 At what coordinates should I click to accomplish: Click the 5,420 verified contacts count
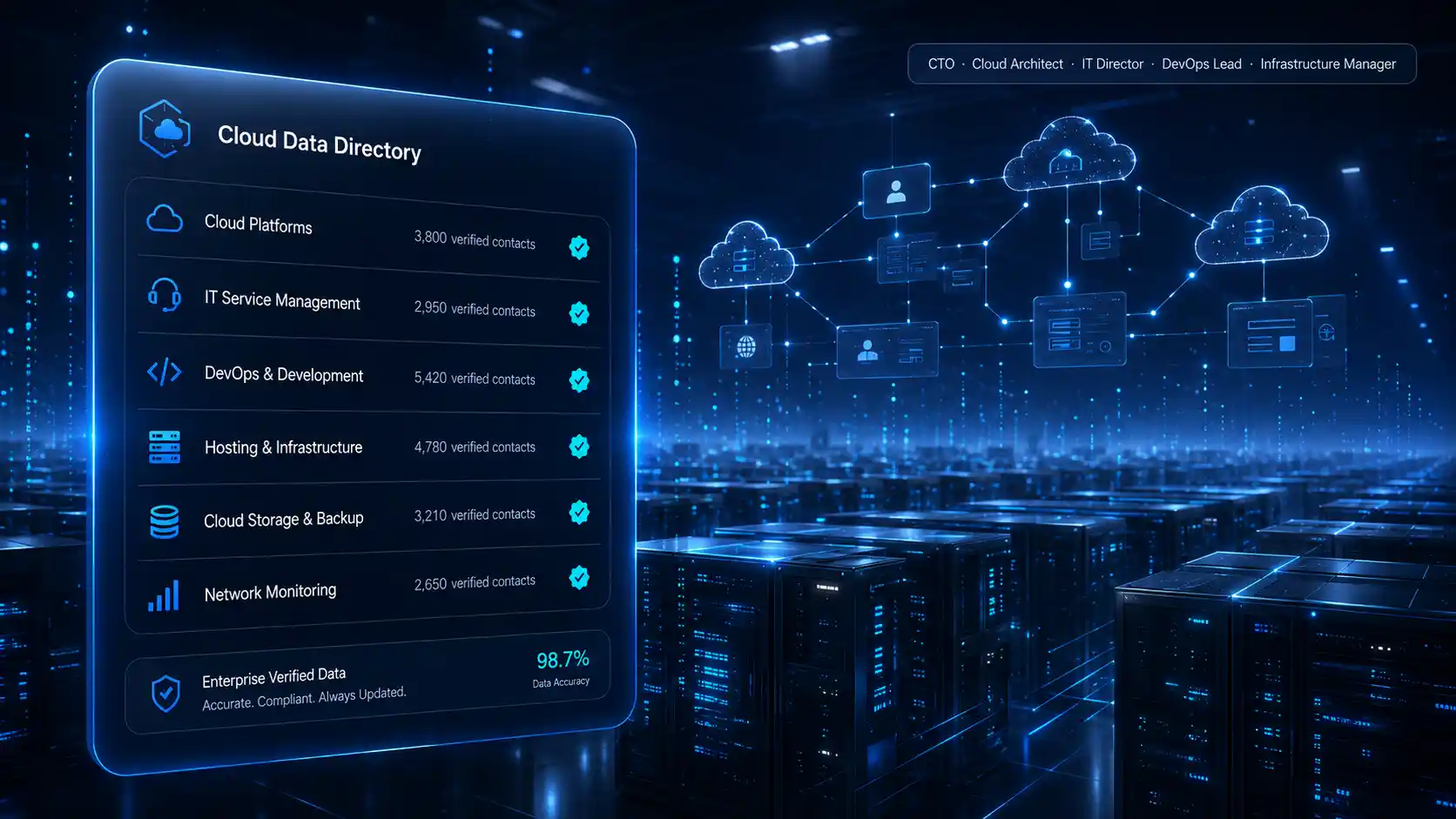(x=475, y=378)
